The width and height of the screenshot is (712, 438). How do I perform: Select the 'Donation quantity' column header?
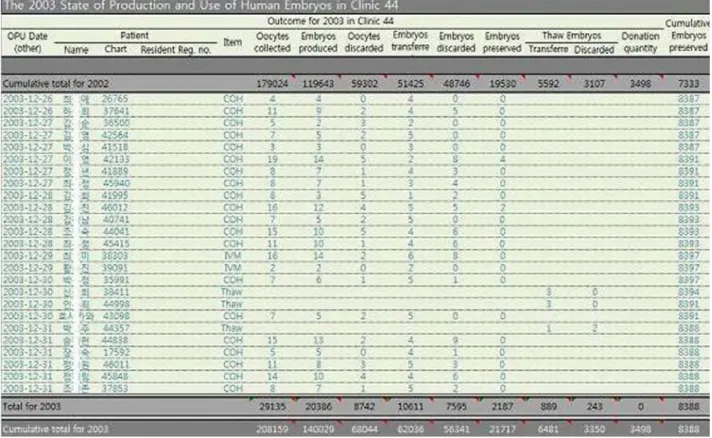coord(640,42)
